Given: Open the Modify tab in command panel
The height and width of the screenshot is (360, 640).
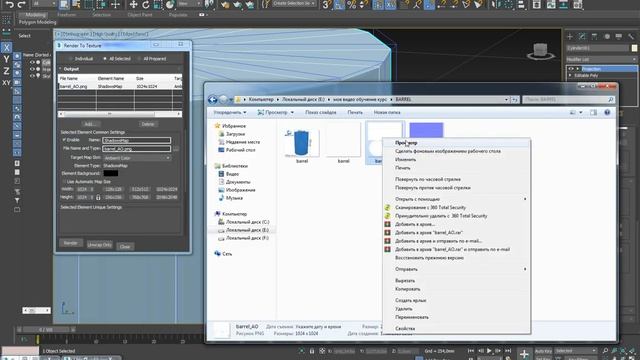Looking at the screenshot, I should click(582, 36).
